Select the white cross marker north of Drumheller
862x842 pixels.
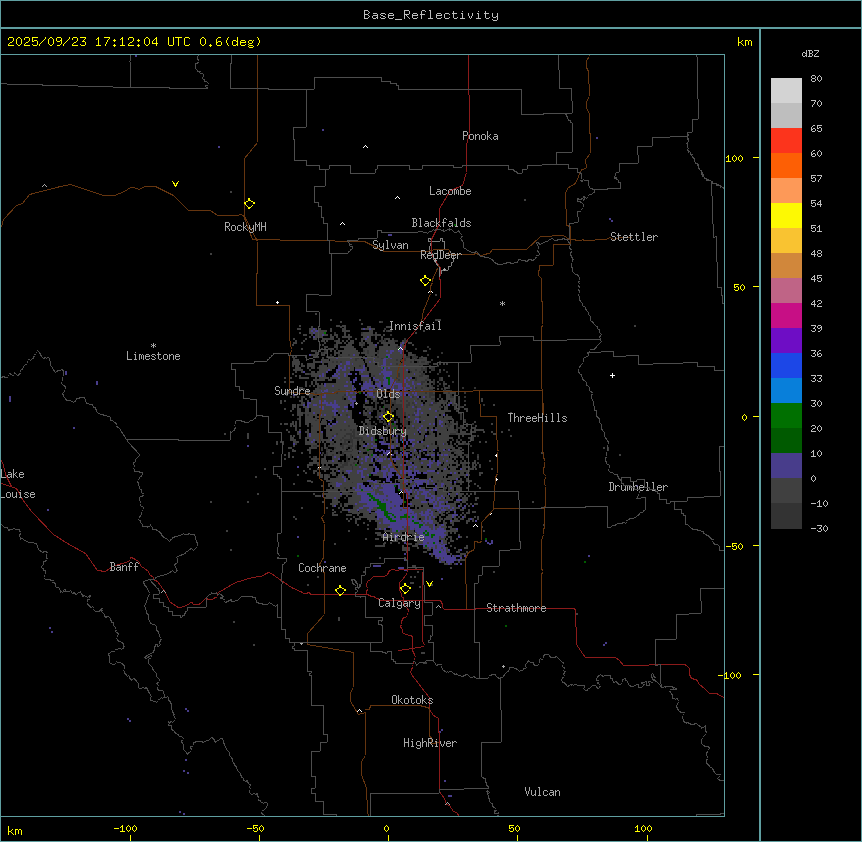[613, 375]
